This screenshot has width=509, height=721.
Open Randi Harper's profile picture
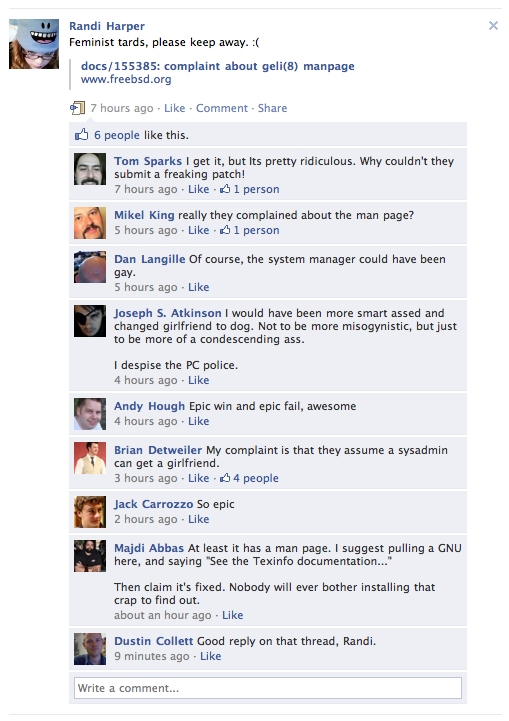click(x=34, y=44)
